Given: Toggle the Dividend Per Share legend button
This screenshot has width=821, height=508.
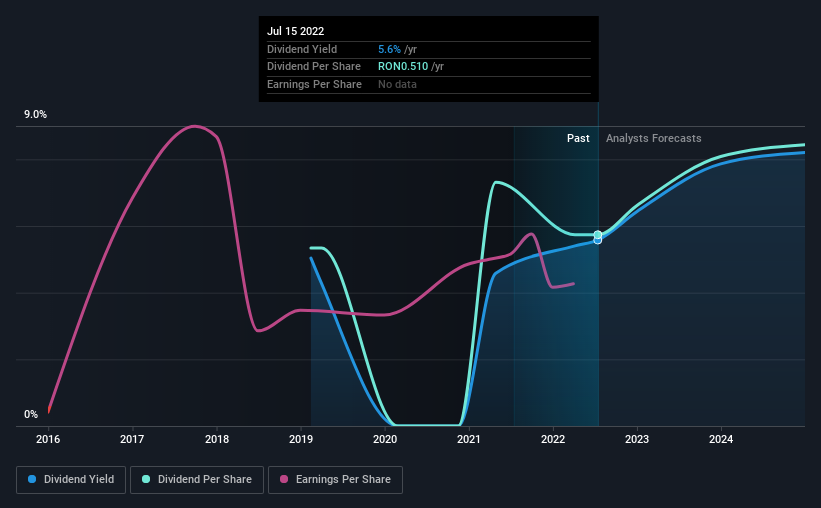Looking at the screenshot, I should click(197, 480).
